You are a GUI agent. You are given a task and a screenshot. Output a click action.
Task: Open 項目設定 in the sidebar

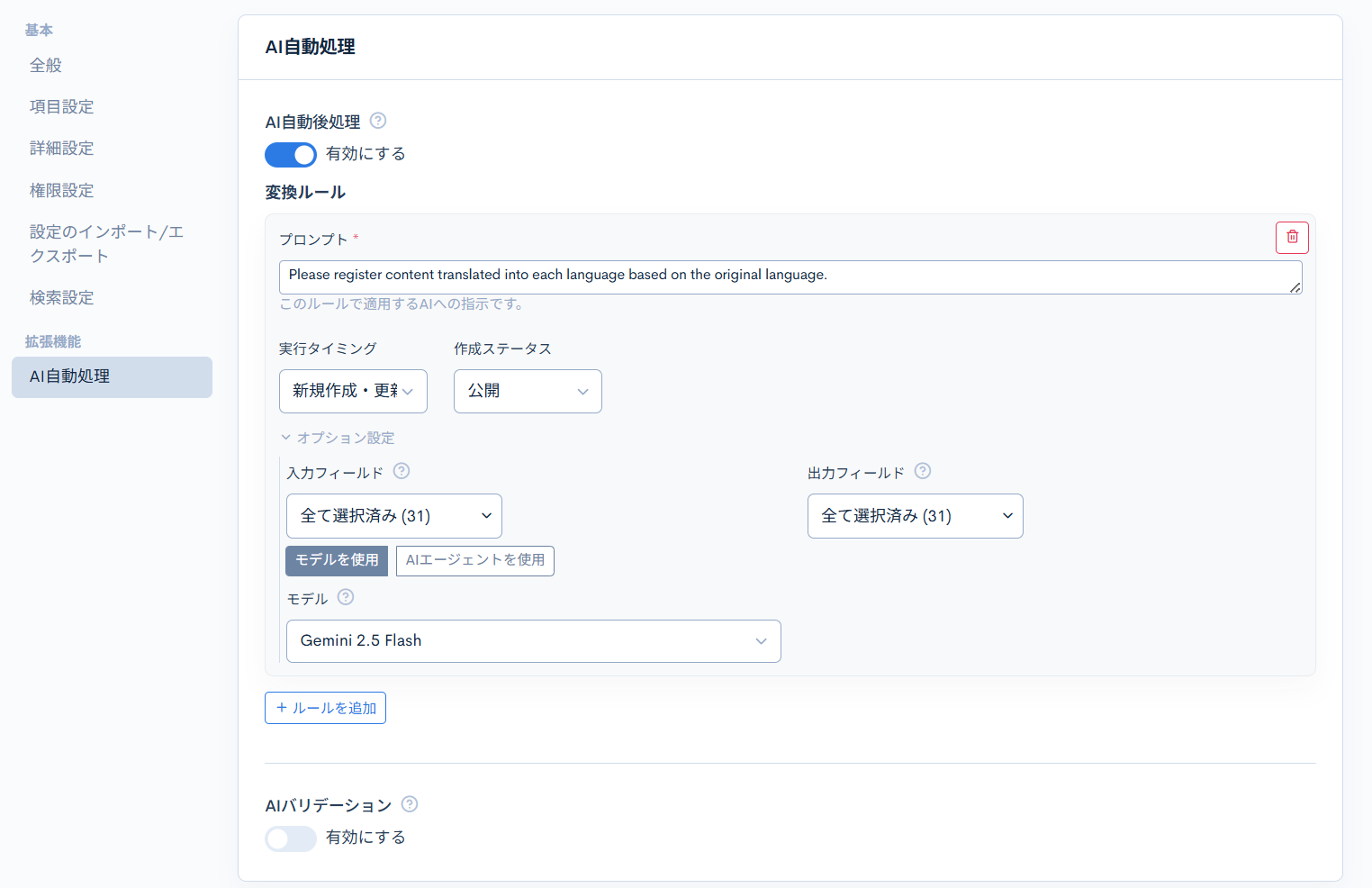point(62,106)
